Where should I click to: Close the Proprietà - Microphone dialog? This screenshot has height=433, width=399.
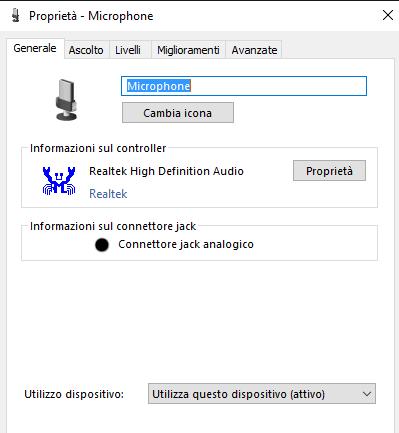[x=388, y=15]
